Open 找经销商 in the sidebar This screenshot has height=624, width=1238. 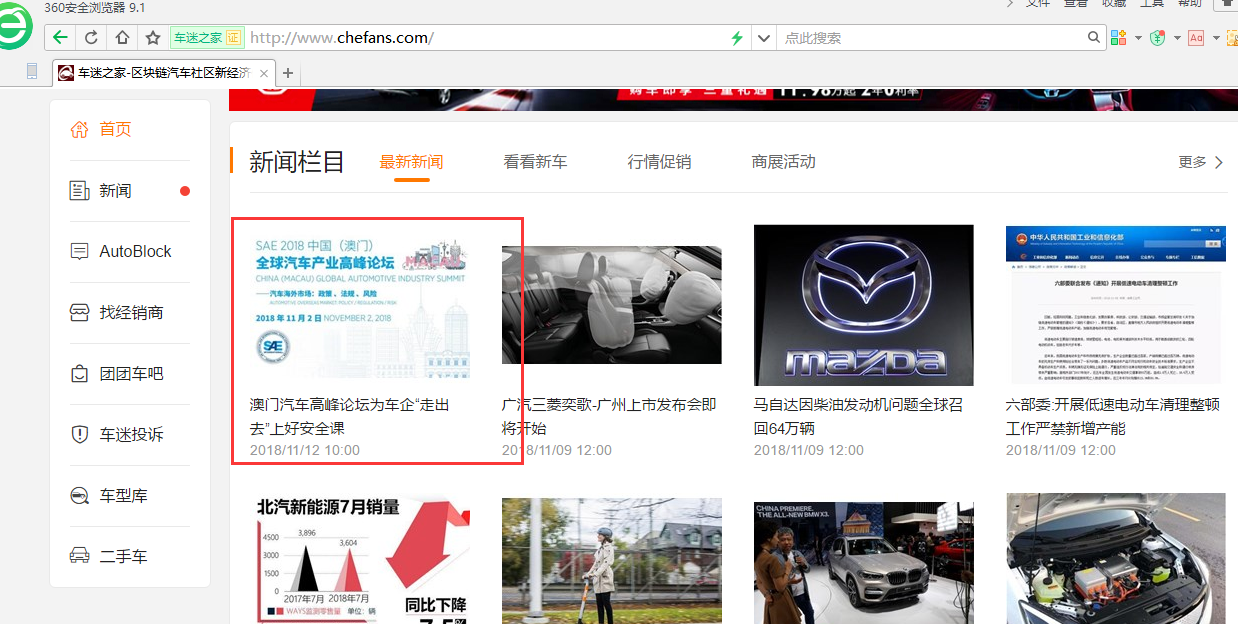point(129,313)
